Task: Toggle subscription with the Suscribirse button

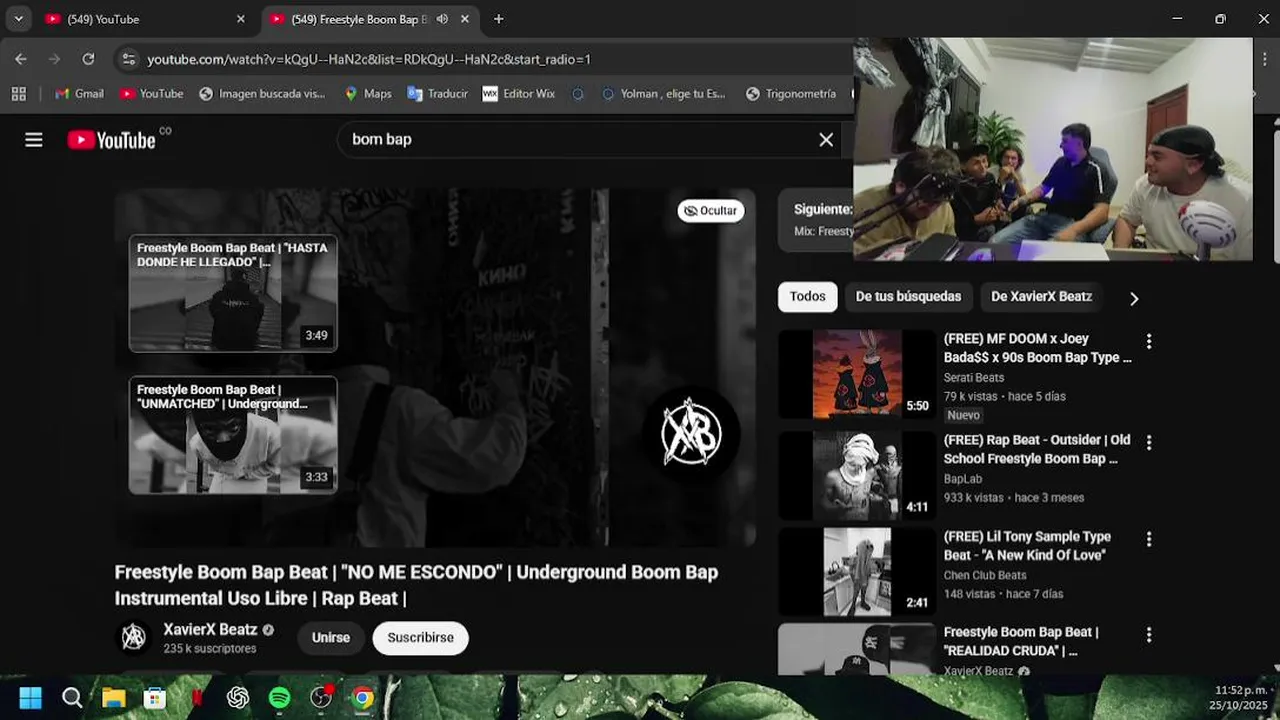Action: (x=420, y=637)
